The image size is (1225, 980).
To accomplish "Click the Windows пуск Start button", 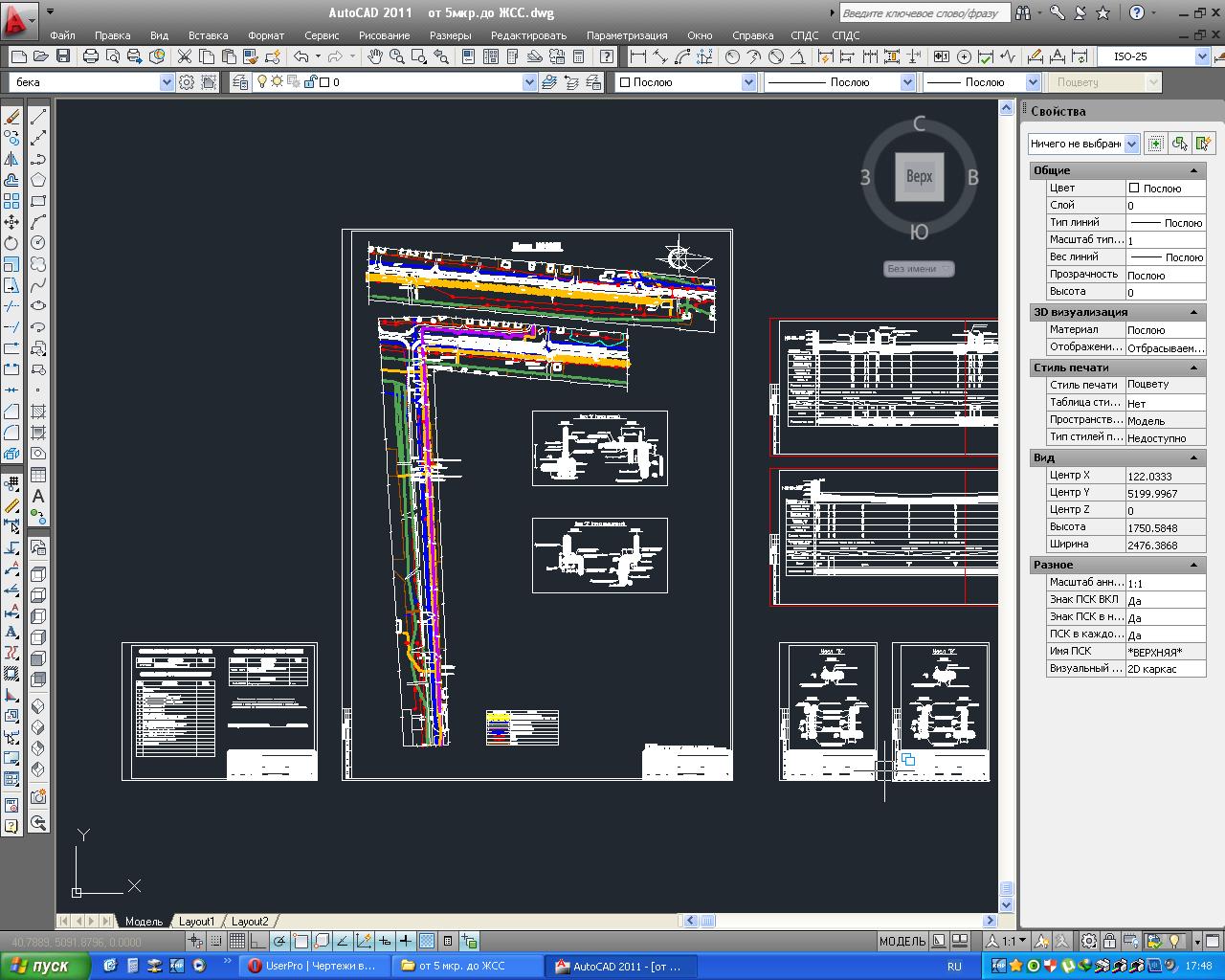I will (45, 966).
